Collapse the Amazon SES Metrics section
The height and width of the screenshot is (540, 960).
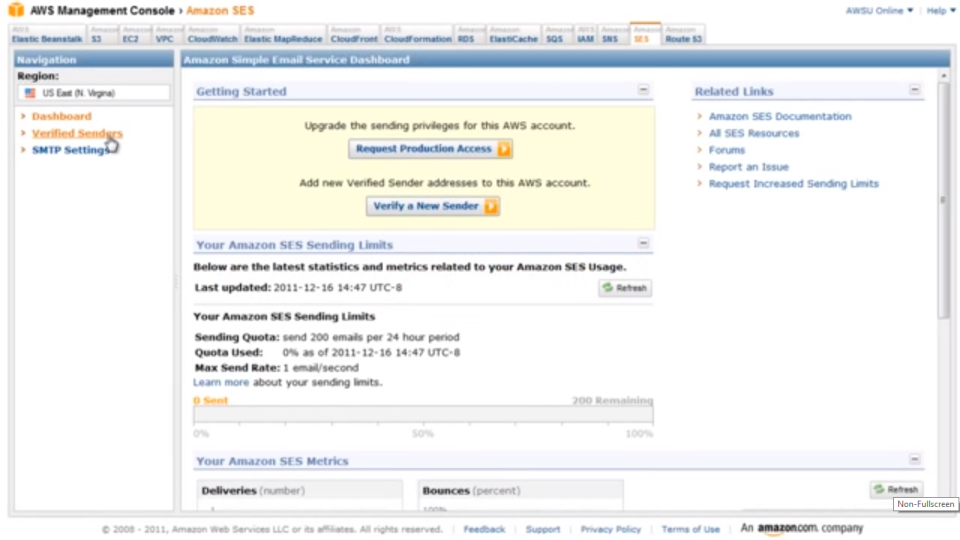coord(915,459)
